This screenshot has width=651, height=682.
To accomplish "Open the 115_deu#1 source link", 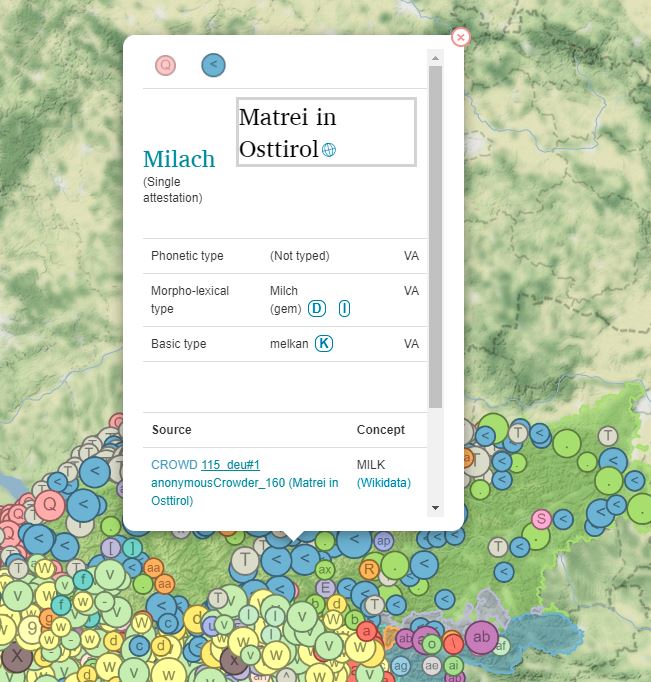I will click(230, 465).
